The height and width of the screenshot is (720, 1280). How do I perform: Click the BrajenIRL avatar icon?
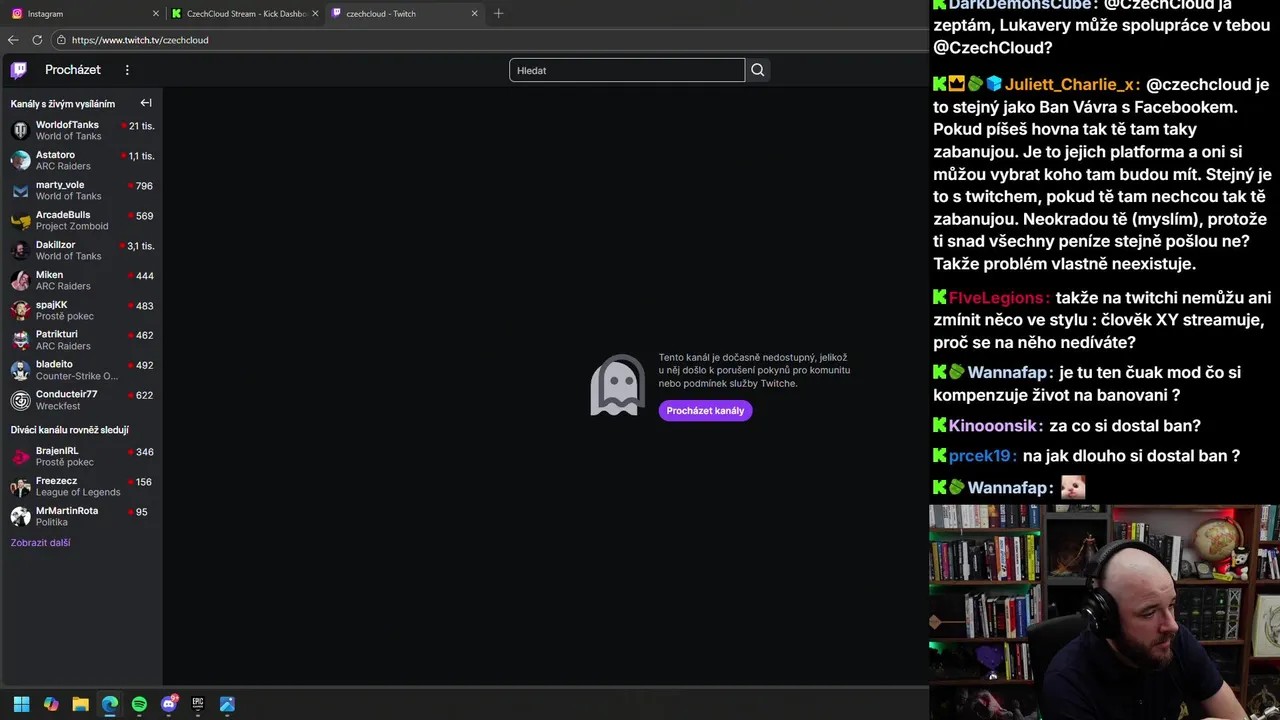[20, 457]
